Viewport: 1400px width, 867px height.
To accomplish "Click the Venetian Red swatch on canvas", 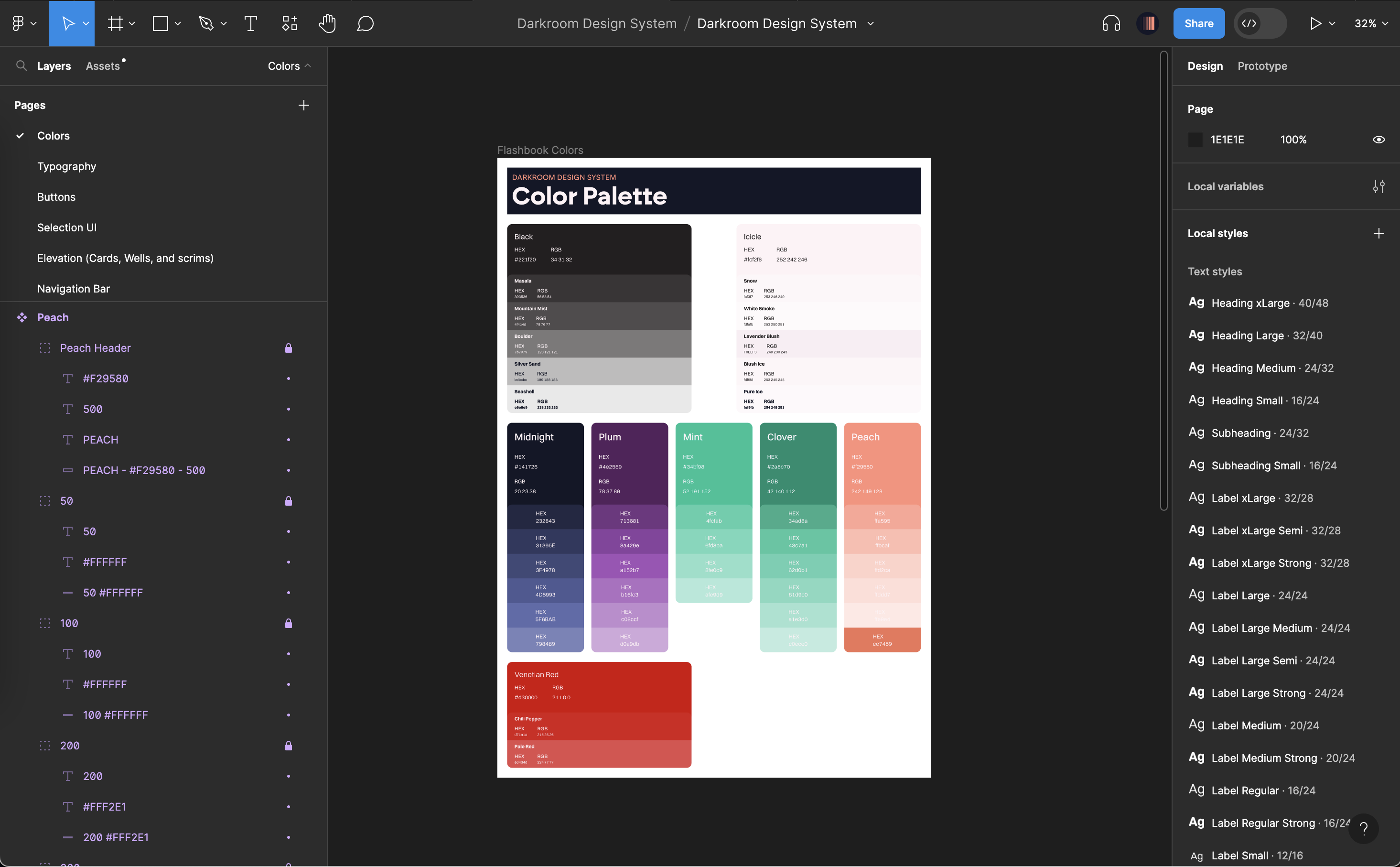I will pos(599,686).
